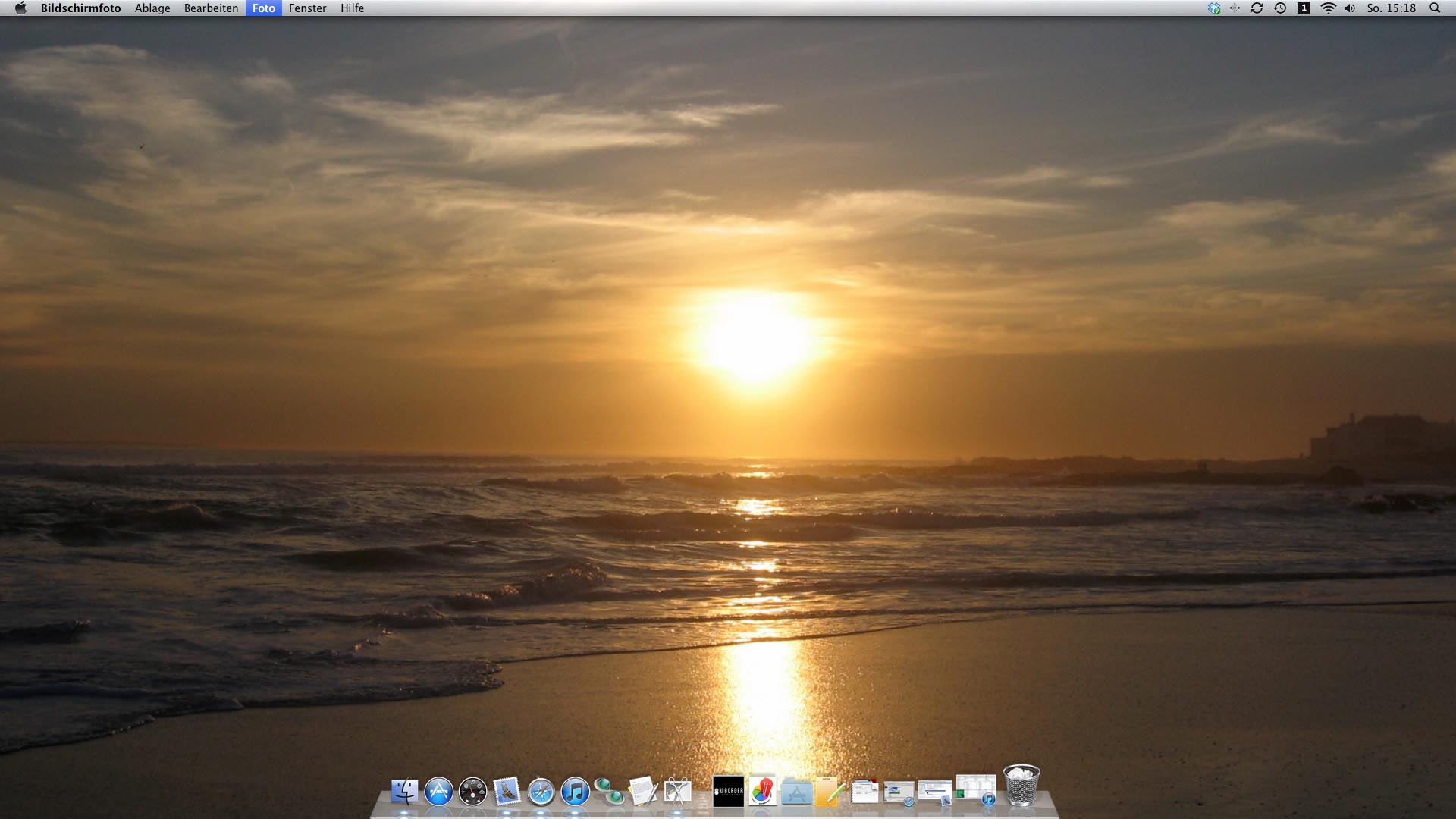This screenshot has width=1456, height=819.
Task: Open the Fenster menu
Action: point(307,8)
